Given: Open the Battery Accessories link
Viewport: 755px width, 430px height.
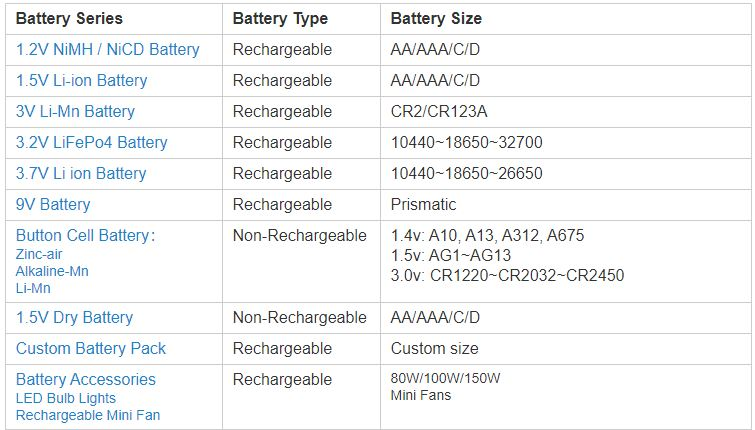Looking at the screenshot, I should coord(86,379).
